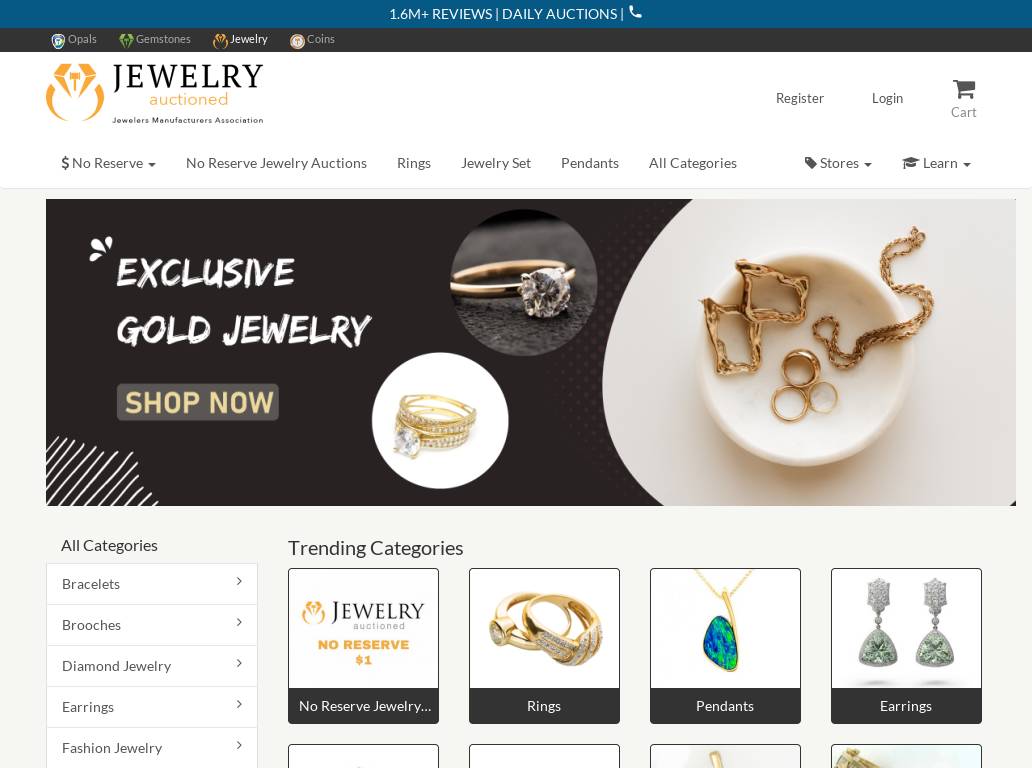Expand the Diamond Jewelry category chevron
1032x768 pixels.
click(239, 663)
